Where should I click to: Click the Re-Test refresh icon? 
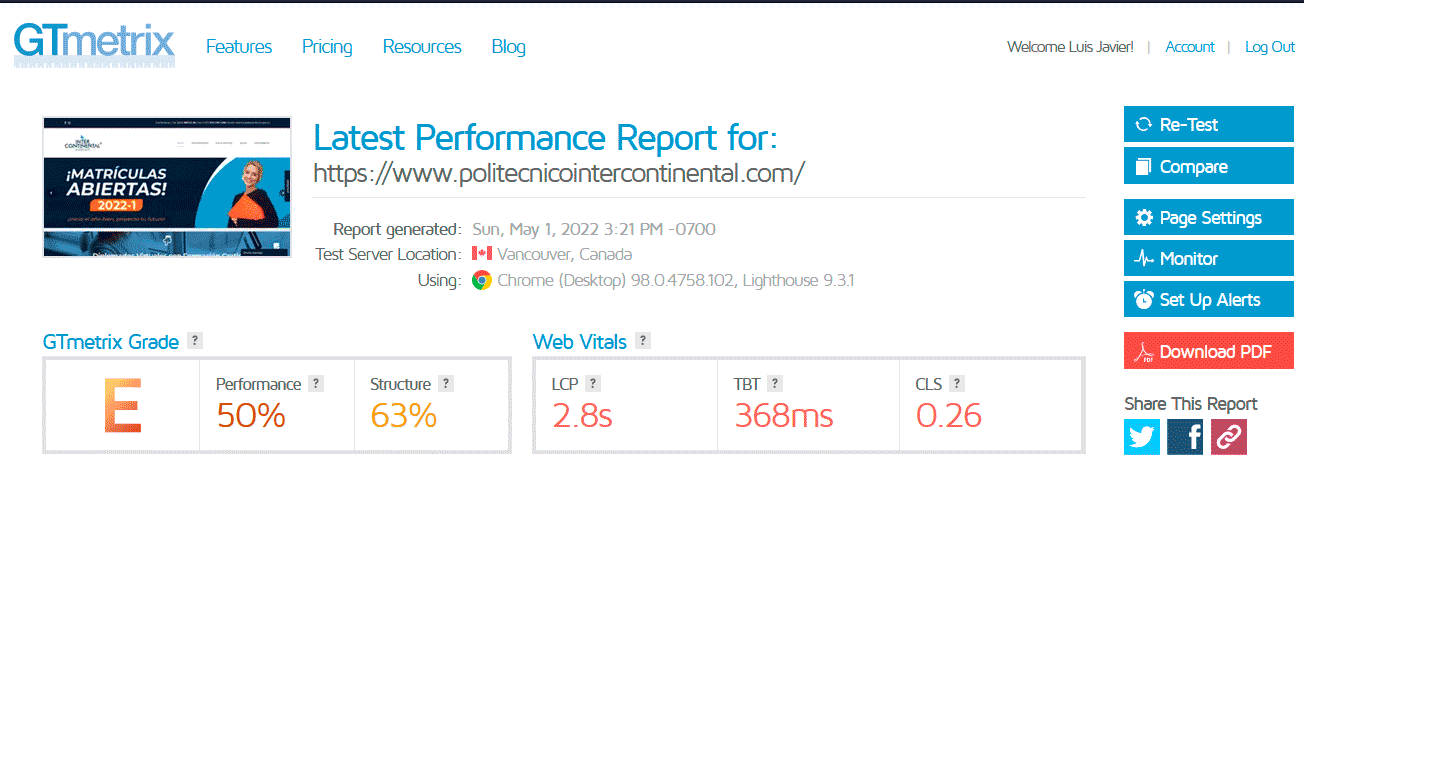click(1141, 124)
